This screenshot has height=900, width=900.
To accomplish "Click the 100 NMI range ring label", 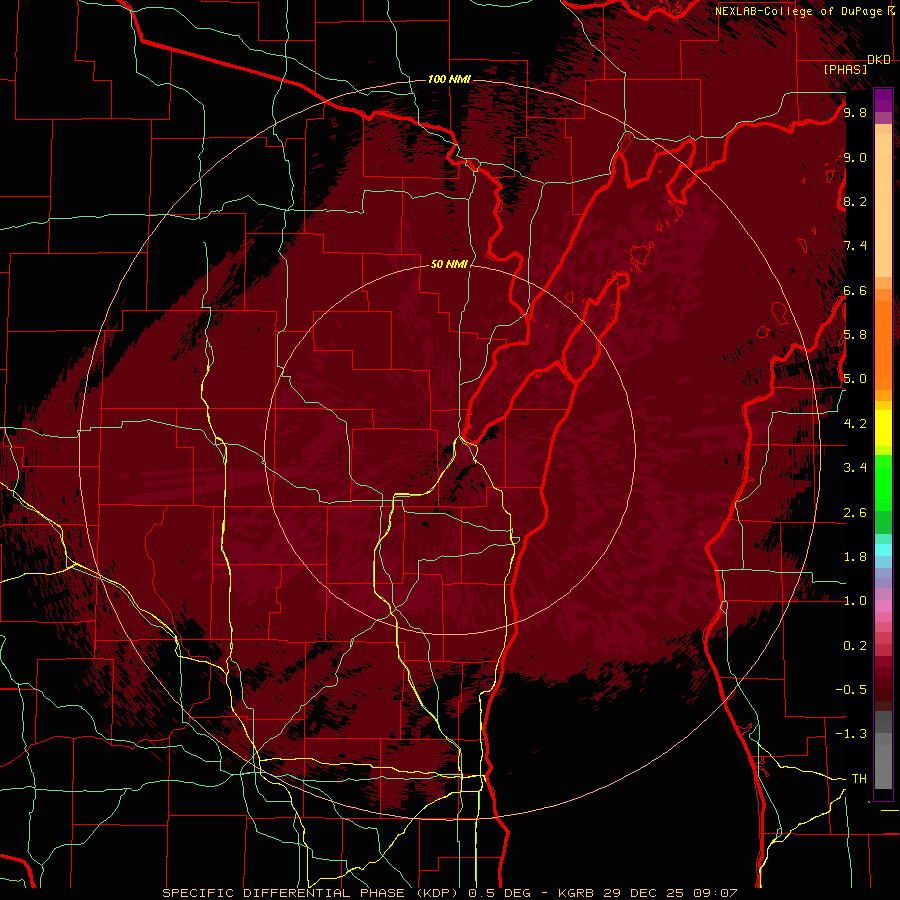I will pyautogui.click(x=449, y=79).
